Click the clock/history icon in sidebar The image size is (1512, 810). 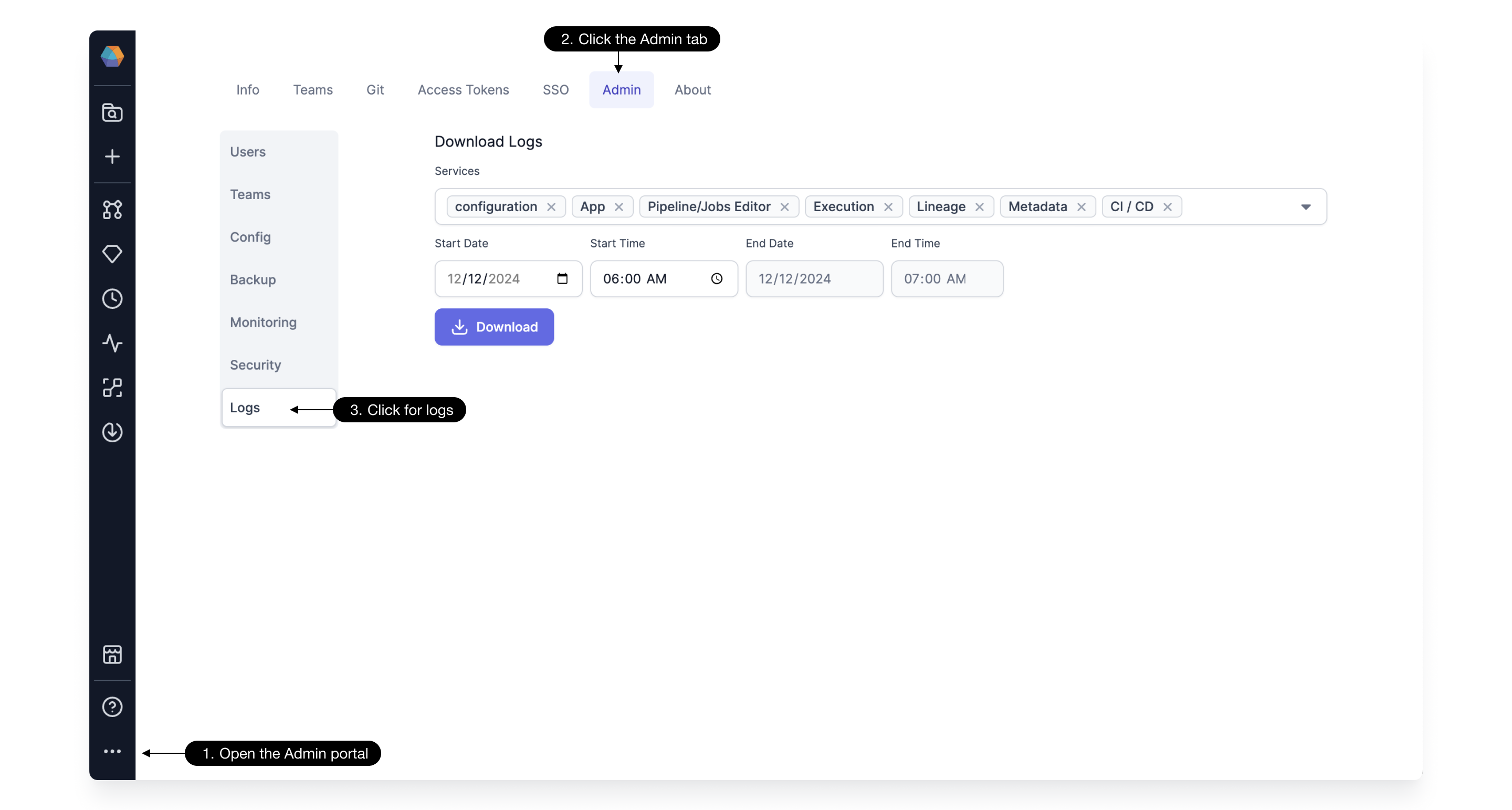click(112, 297)
